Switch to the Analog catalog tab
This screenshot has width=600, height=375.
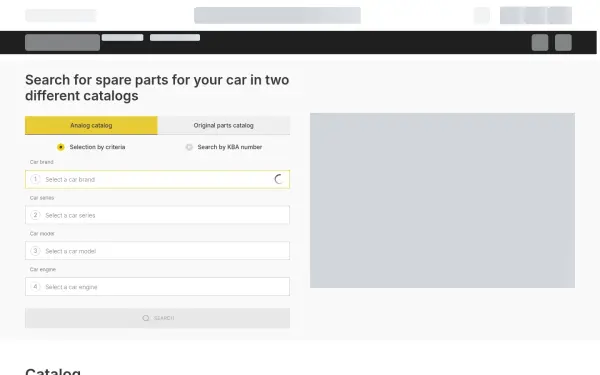[x=91, y=125]
